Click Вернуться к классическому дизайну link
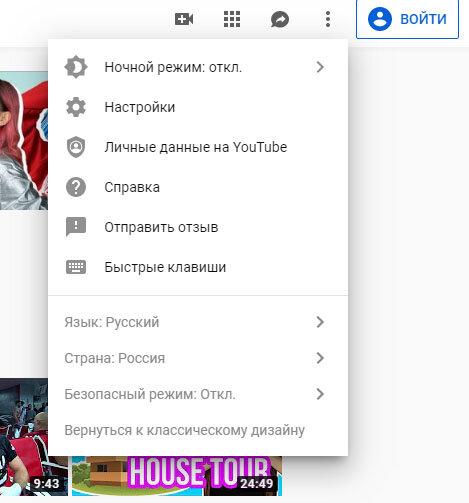This screenshot has height=503, width=469. tap(184, 430)
